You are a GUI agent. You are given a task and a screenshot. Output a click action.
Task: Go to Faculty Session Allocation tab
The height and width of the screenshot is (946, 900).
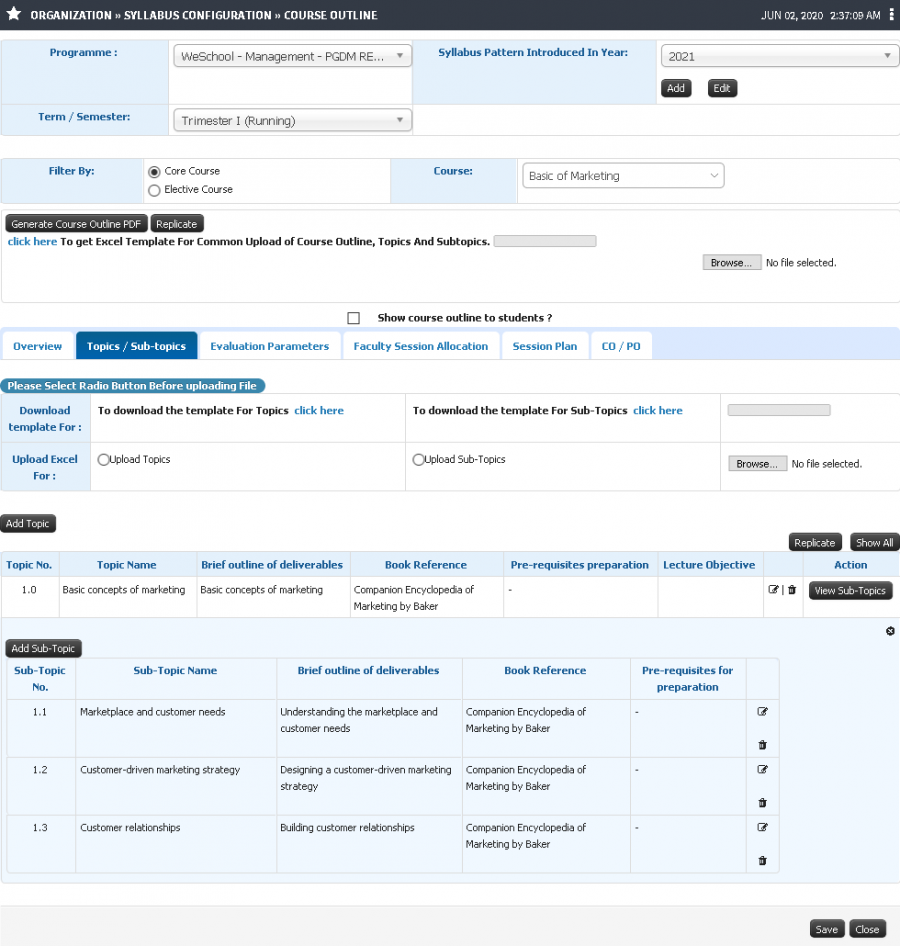(421, 346)
